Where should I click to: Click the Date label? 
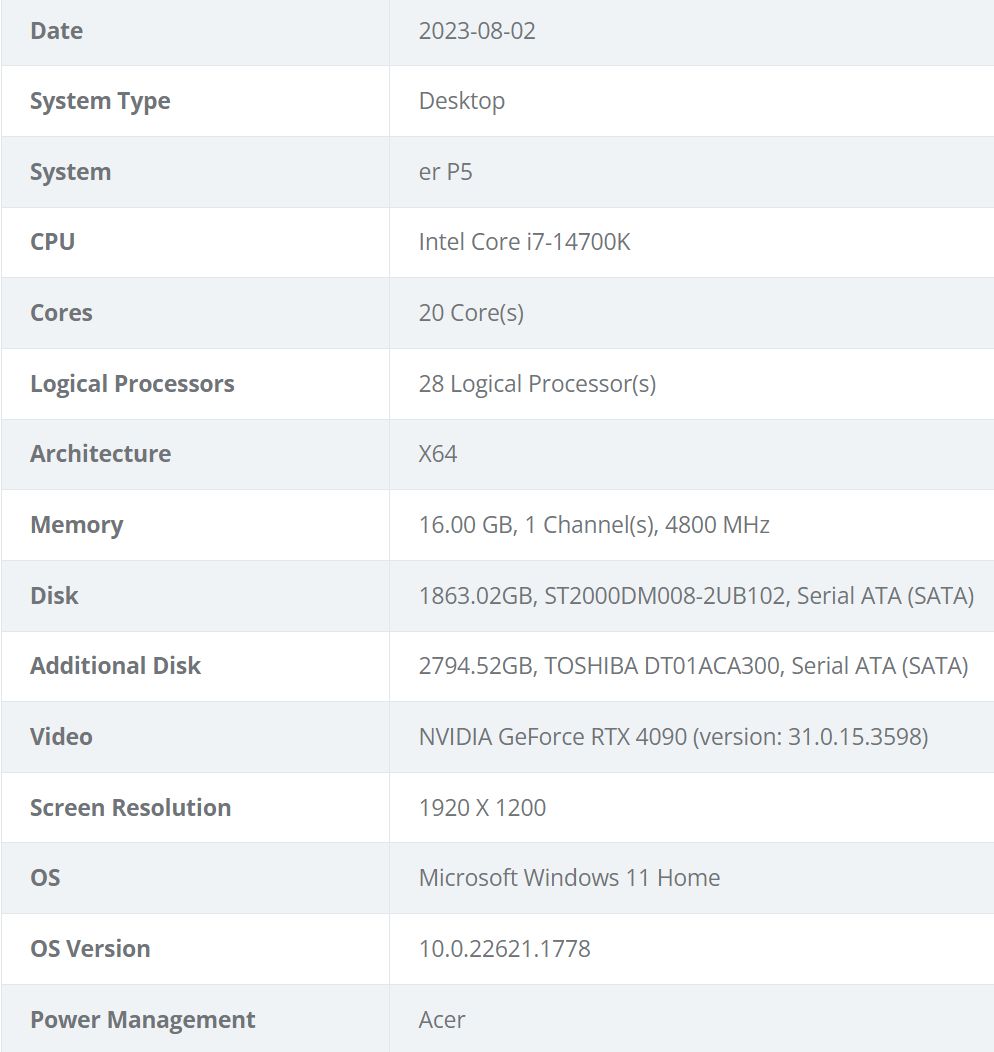pyautogui.click(x=56, y=31)
